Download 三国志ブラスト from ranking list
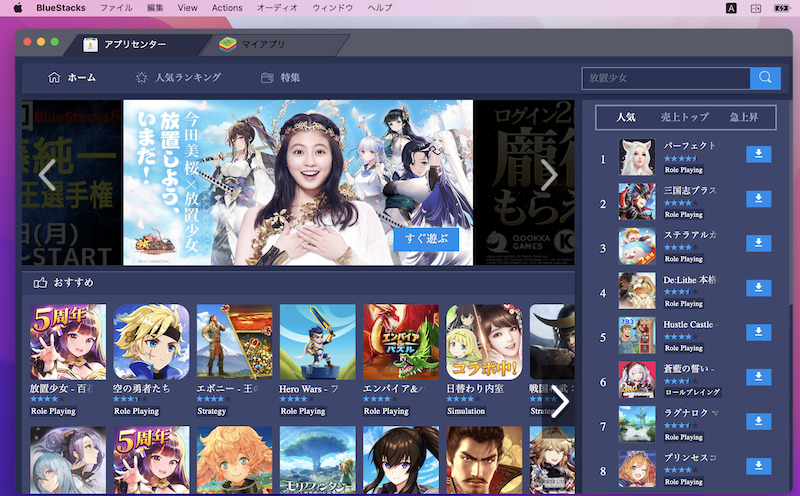This screenshot has width=800, height=496. pyautogui.click(x=759, y=199)
